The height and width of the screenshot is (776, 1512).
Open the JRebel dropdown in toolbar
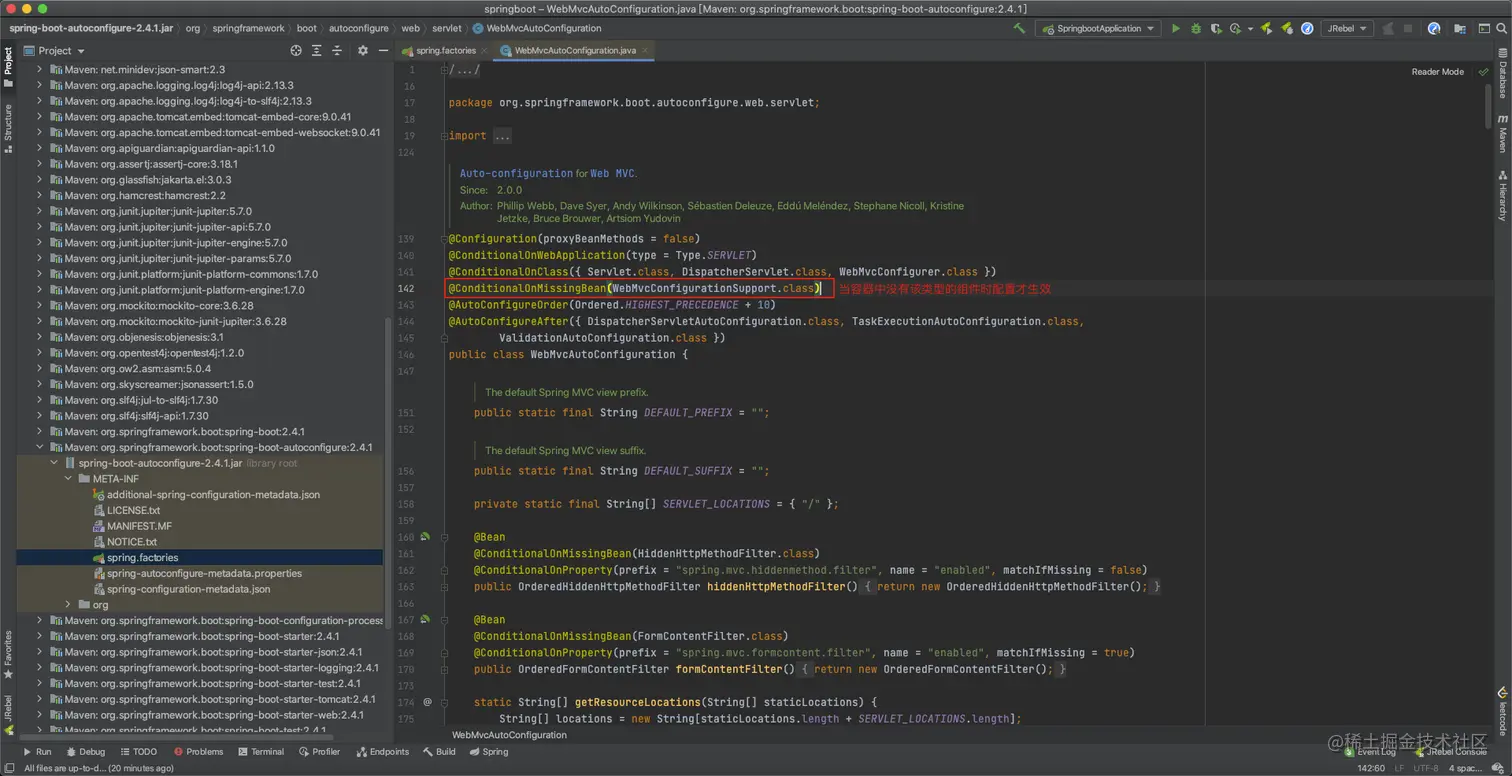1347,28
